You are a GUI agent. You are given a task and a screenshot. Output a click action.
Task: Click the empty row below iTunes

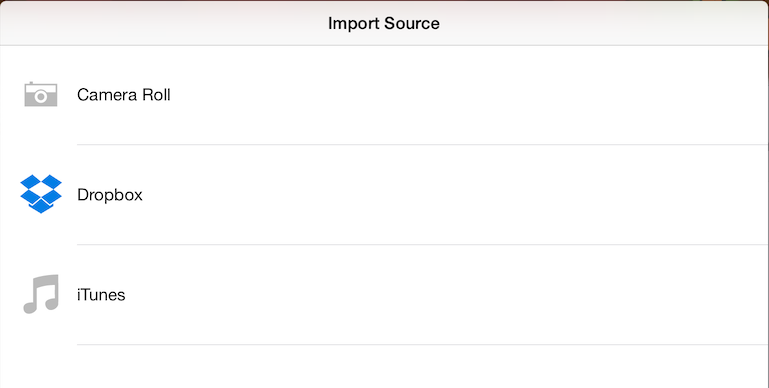(x=384, y=366)
